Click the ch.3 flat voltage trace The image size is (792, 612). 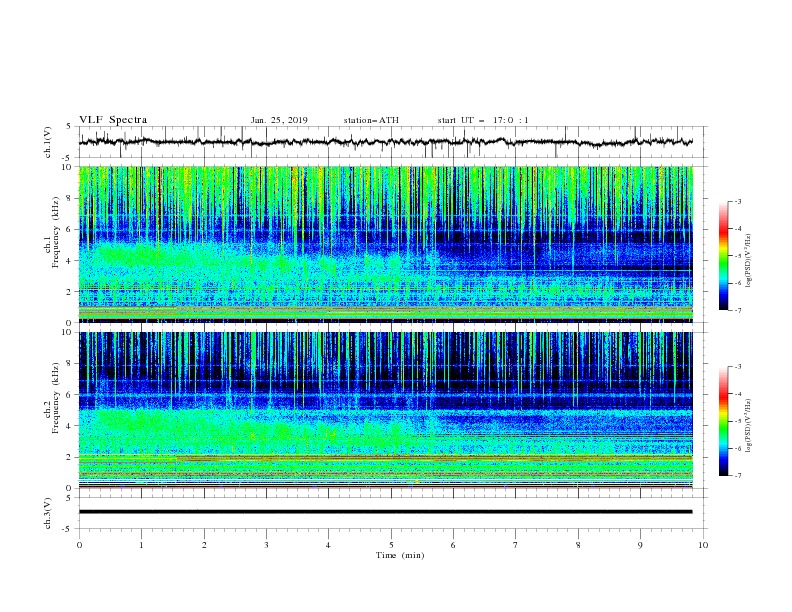[385, 512]
